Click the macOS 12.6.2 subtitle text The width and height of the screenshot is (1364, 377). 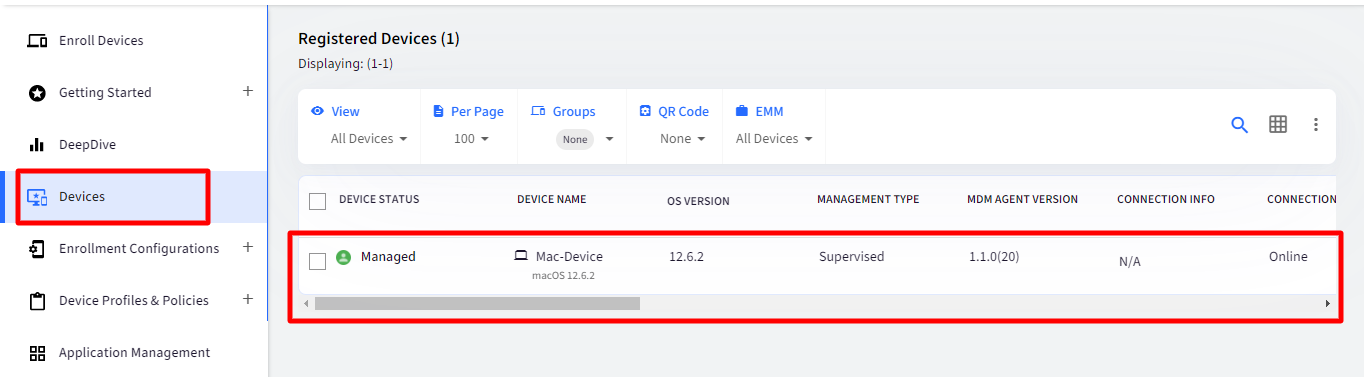tap(563, 275)
